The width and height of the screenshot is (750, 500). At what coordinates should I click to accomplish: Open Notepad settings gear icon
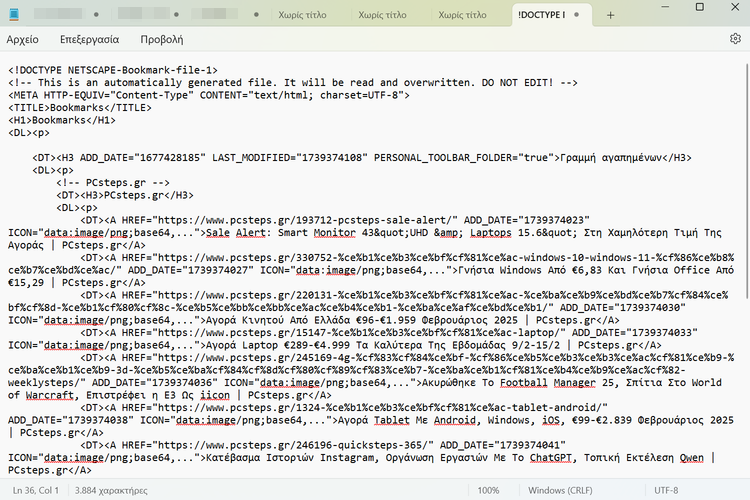735,39
